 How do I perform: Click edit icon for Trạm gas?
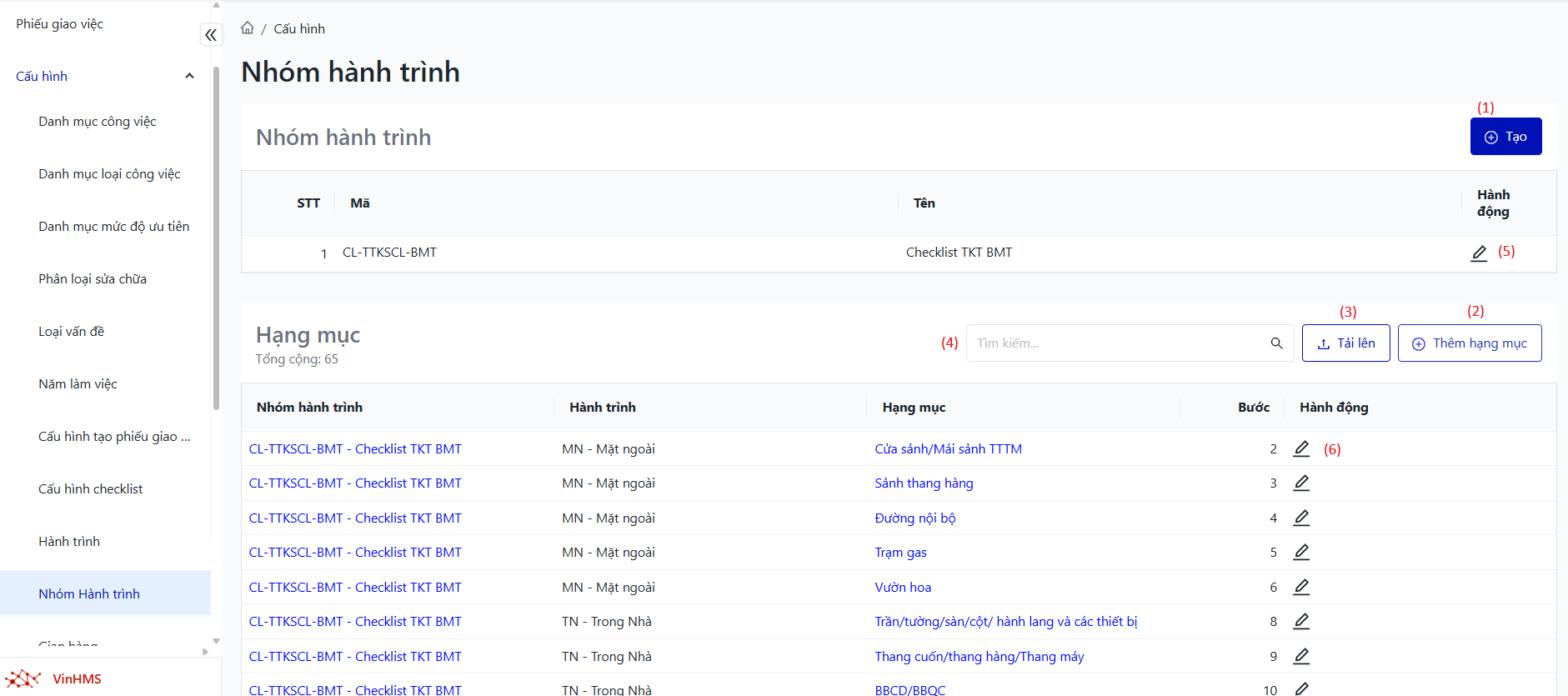1300,553
